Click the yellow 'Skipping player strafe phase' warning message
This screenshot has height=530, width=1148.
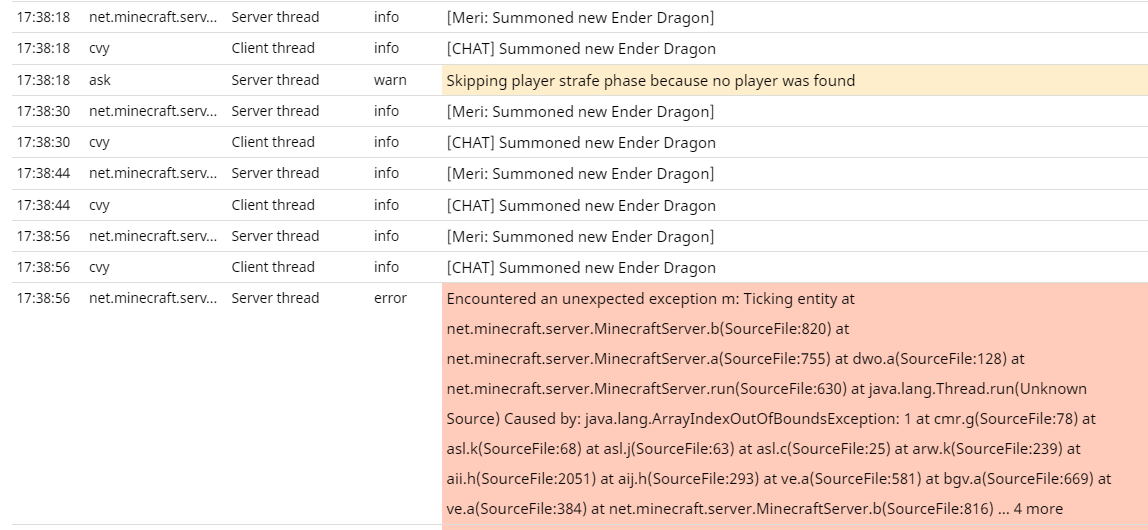pos(650,80)
